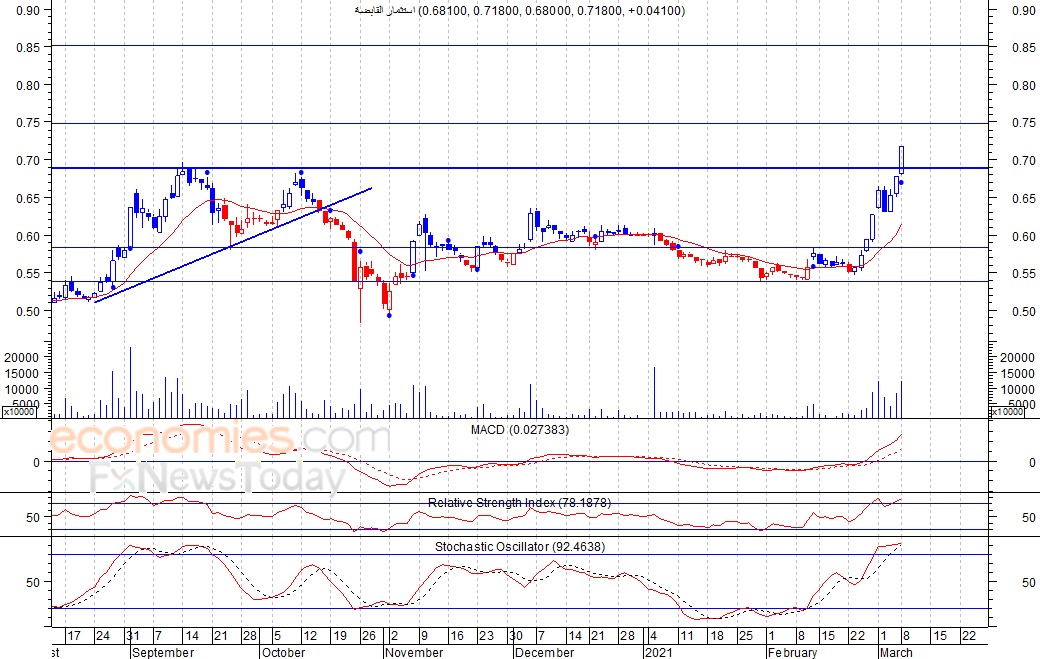
Task: Click the date tick 25 on the time axis
Action: click(x=746, y=636)
